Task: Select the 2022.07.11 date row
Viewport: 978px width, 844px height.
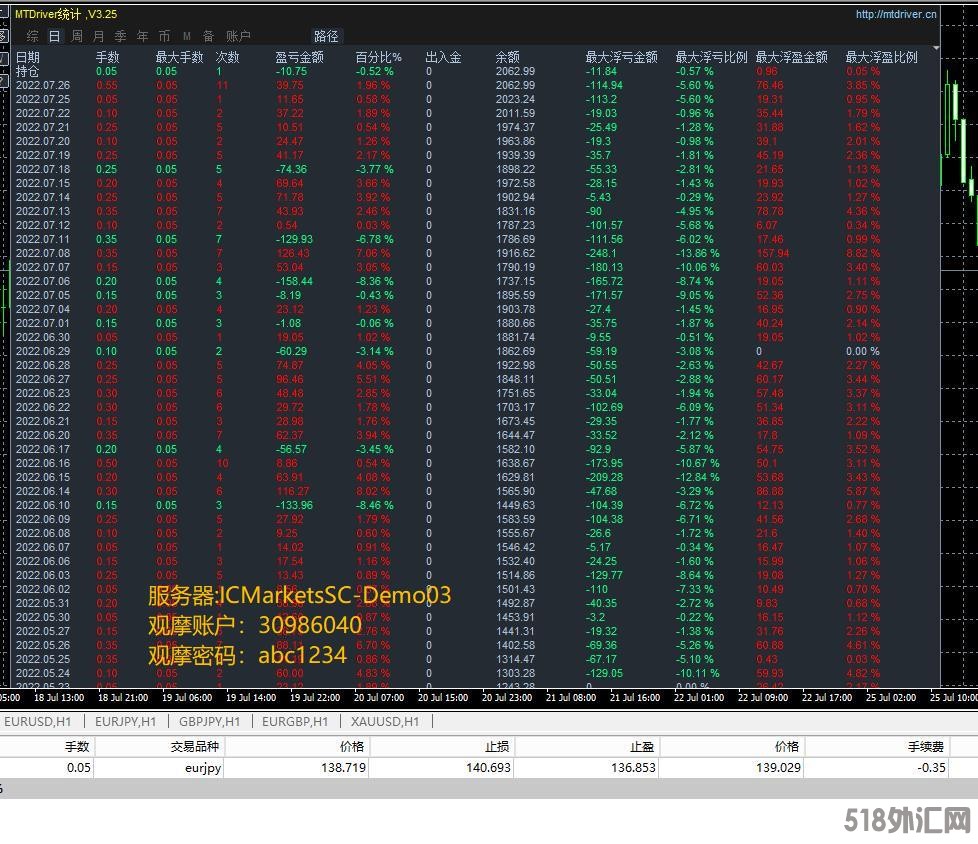Action: [42, 239]
